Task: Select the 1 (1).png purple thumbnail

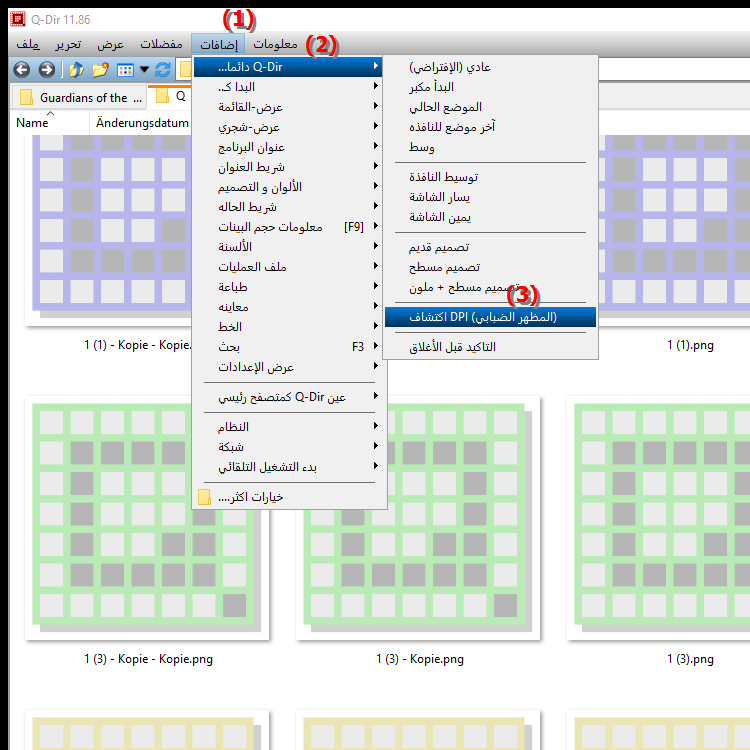Action: pyautogui.click(x=674, y=230)
